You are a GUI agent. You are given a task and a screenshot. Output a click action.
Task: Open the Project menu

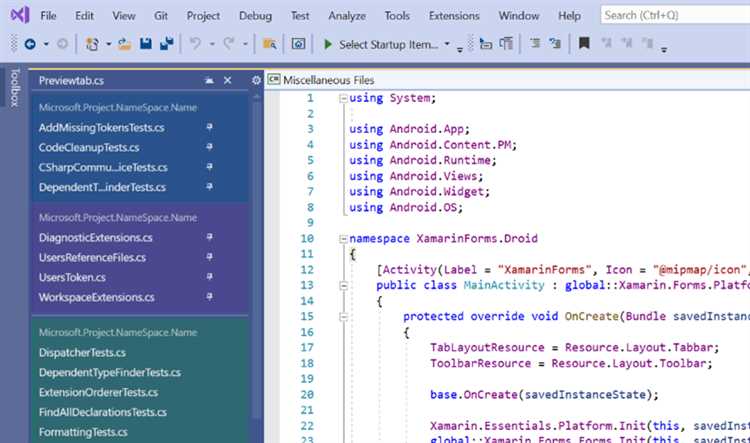203,16
